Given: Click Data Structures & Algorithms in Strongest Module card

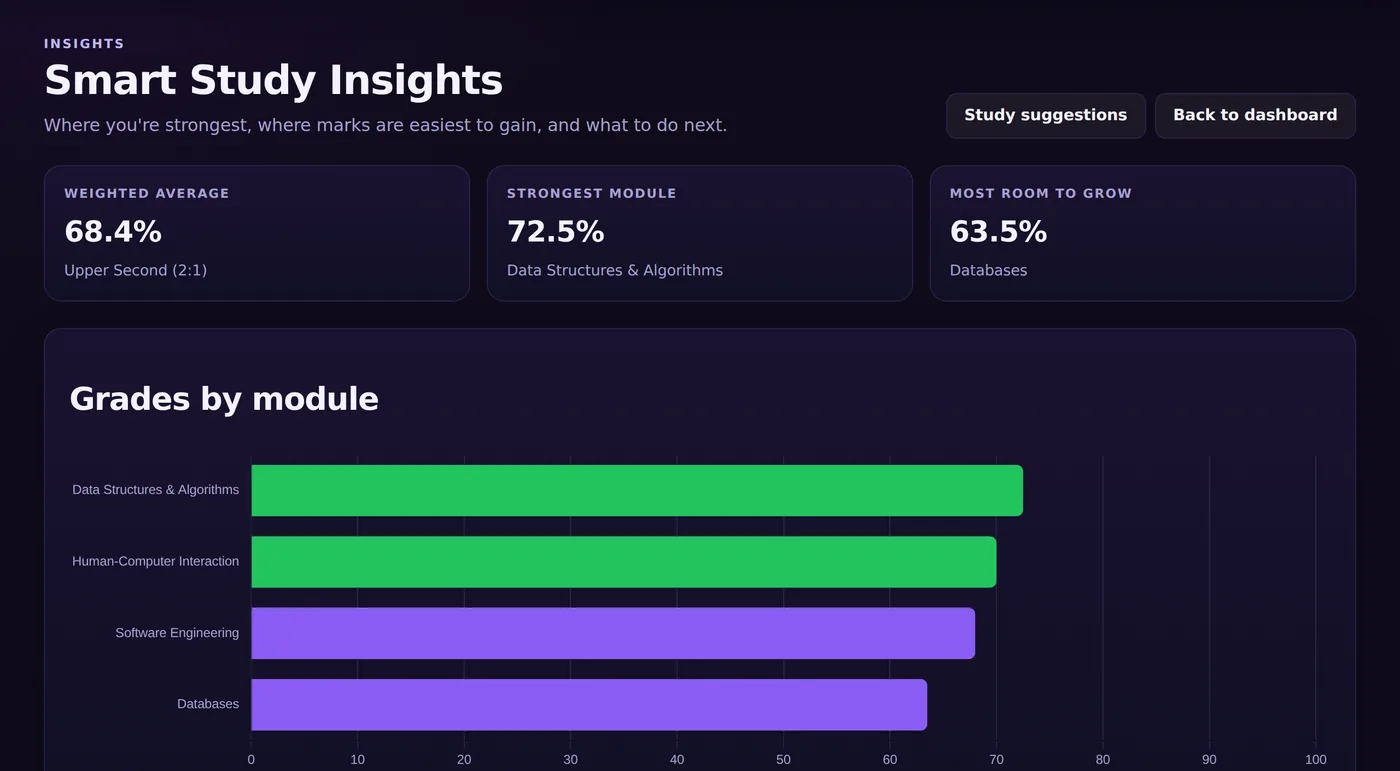Looking at the screenshot, I should [615, 270].
